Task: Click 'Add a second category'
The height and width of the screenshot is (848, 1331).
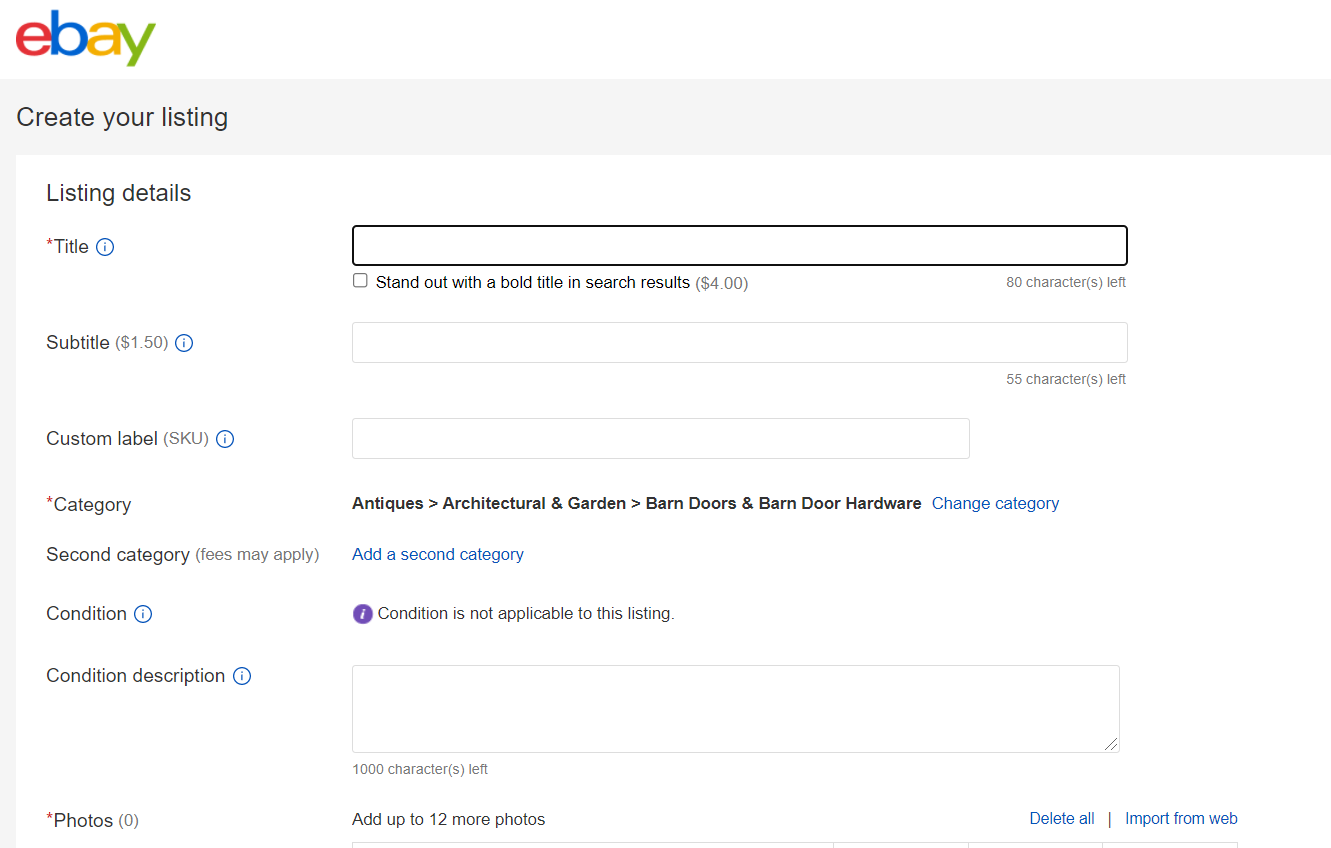Action: tap(438, 554)
